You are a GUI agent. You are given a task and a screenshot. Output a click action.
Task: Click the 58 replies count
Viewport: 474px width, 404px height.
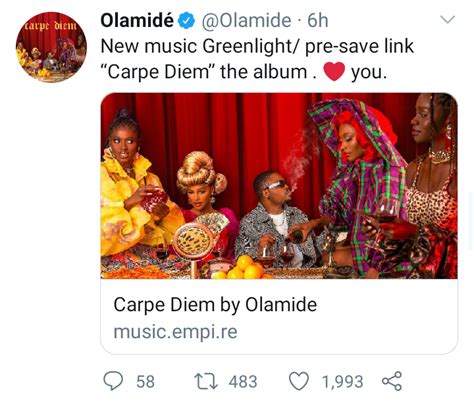tap(145, 382)
